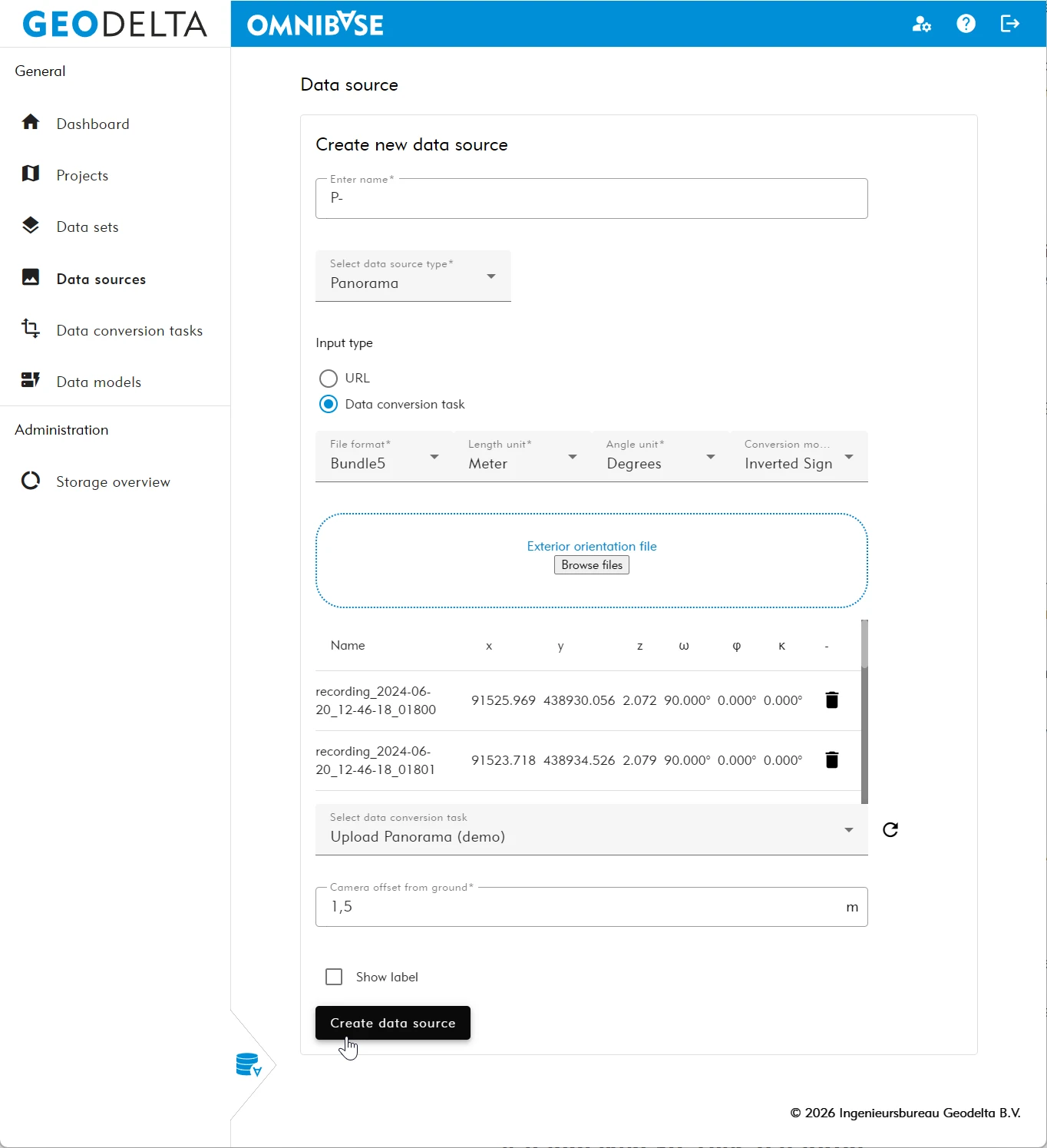This screenshot has width=1047, height=1148.
Task: Open Data conversion tasks page
Action: 129,331
